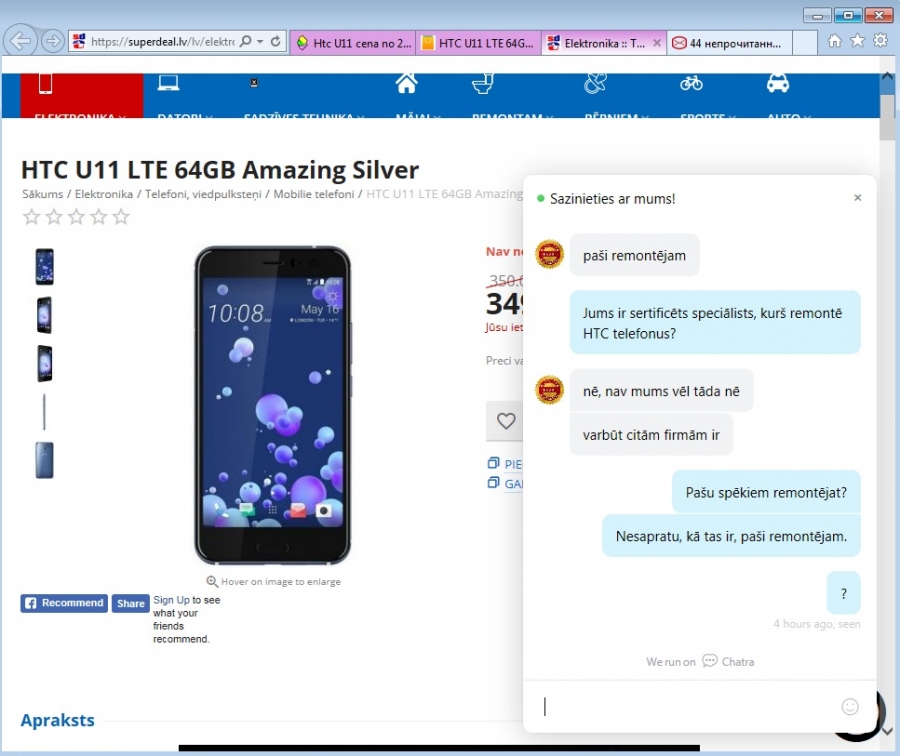Rate product one star
900x756 pixels.
click(x=31, y=217)
